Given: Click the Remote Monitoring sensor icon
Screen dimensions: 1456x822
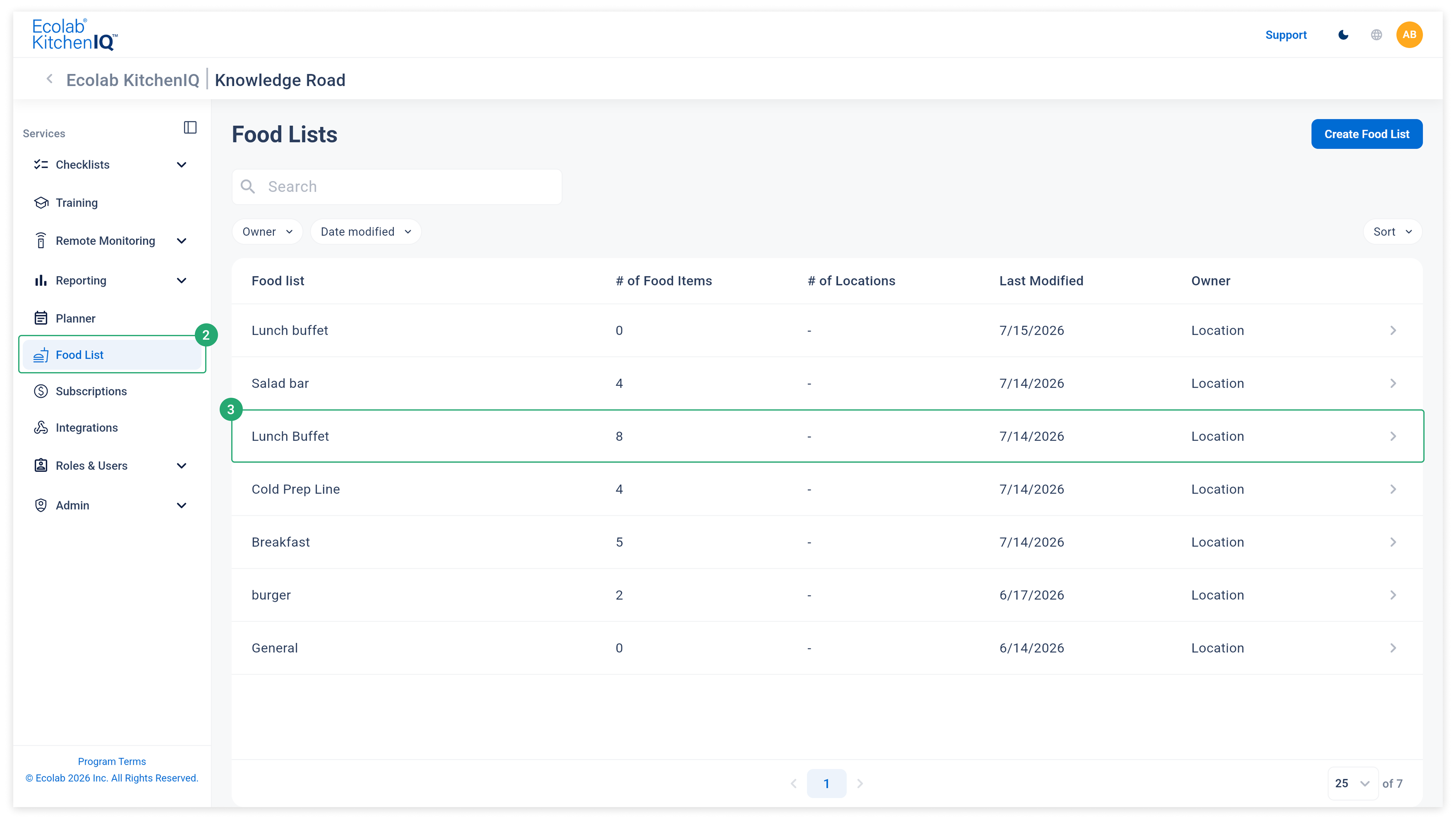Looking at the screenshot, I should coord(41,241).
